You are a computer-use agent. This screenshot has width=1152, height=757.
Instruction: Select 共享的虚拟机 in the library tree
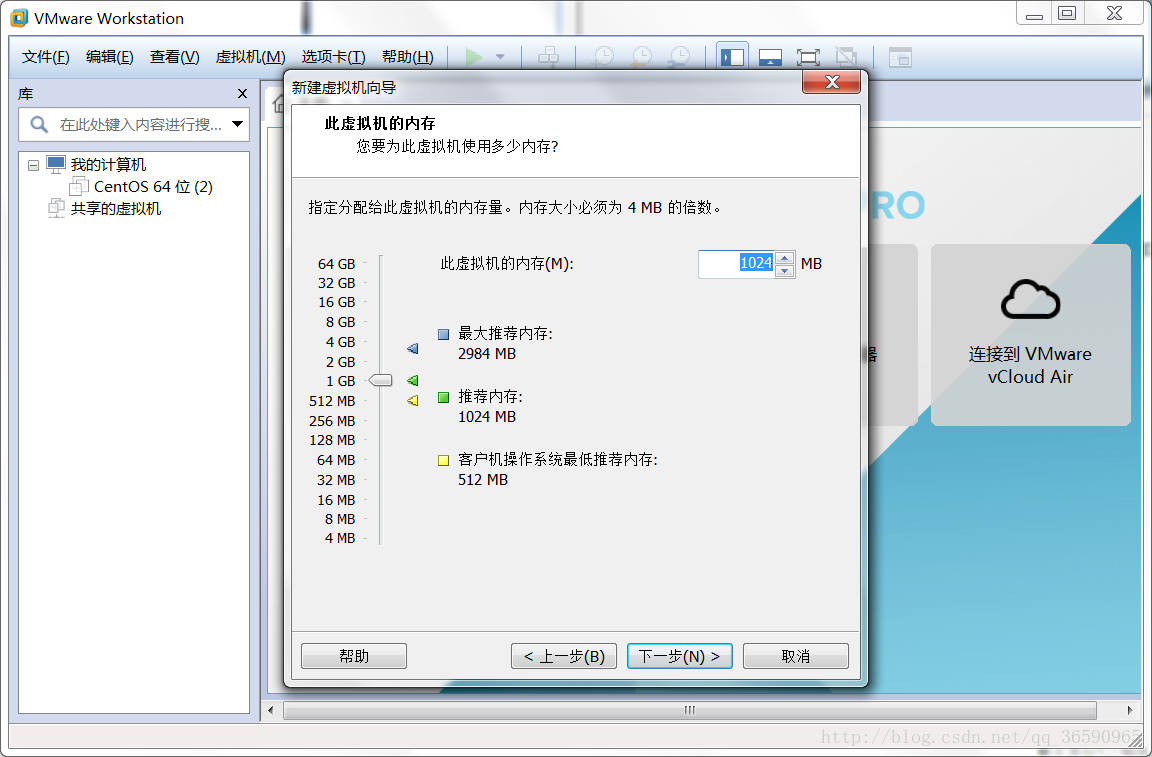point(115,209)
